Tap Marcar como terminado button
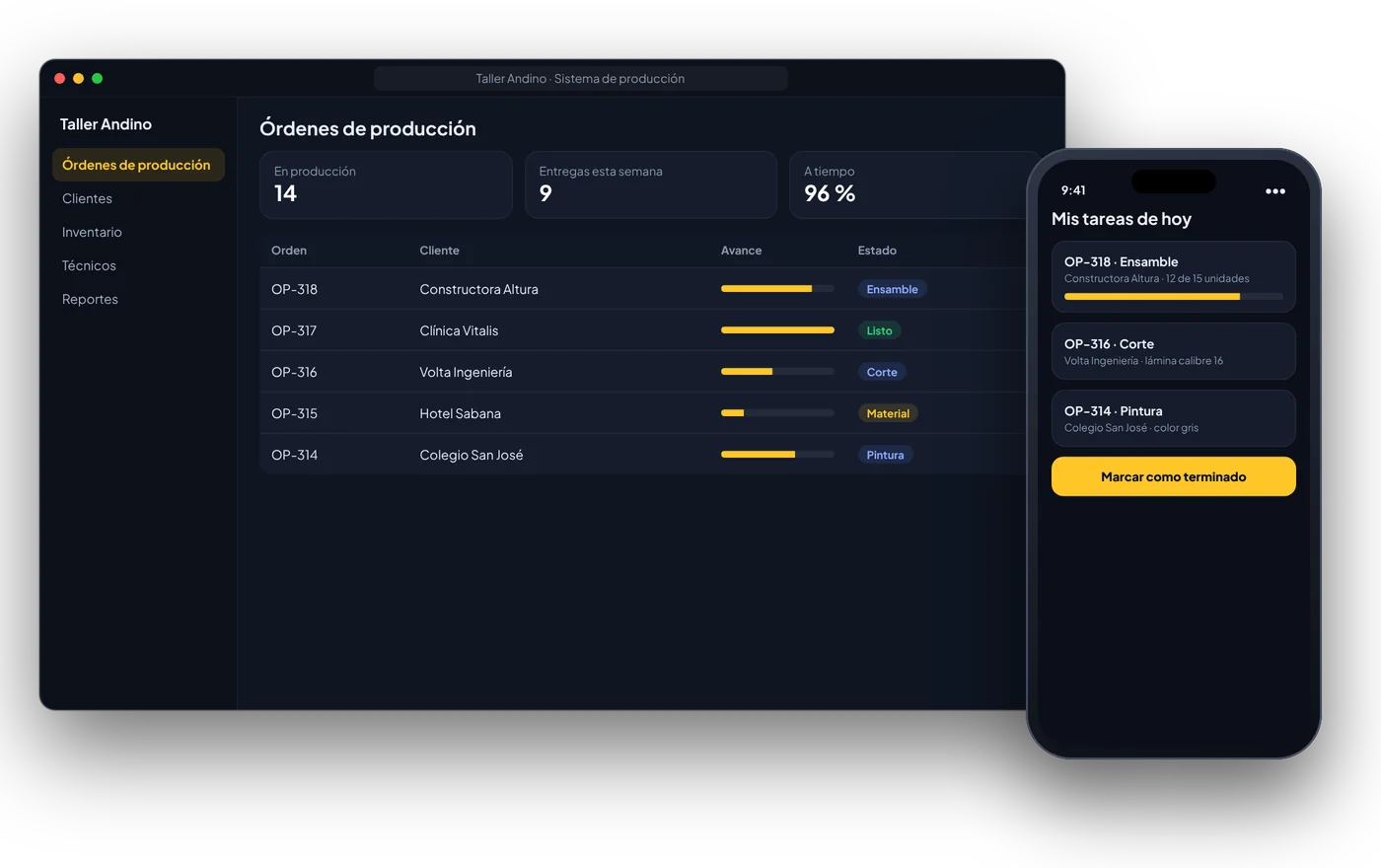The height and width of the screenshot is (868, 1381). 1173,476
